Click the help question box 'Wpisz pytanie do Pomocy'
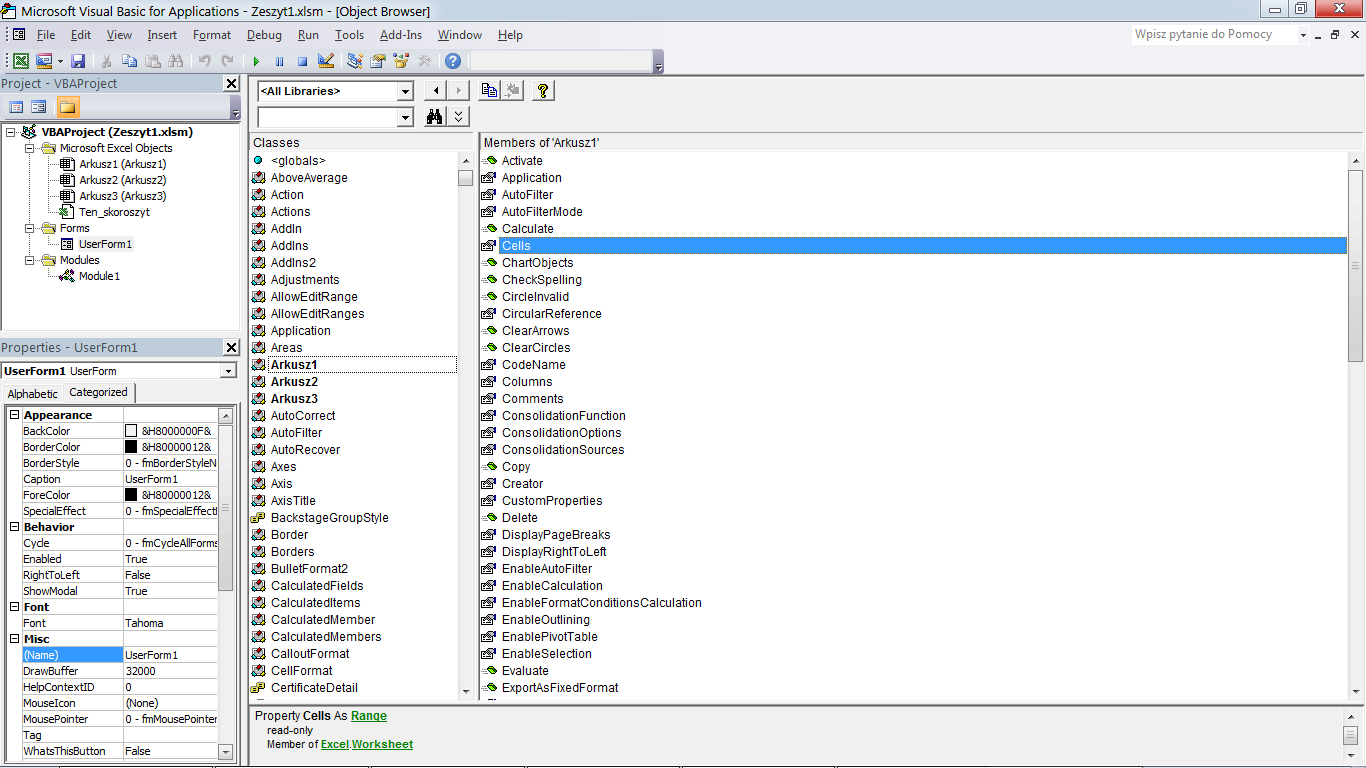Image resolution: width=1366 pixels, height=768 pixels. 1213,34
